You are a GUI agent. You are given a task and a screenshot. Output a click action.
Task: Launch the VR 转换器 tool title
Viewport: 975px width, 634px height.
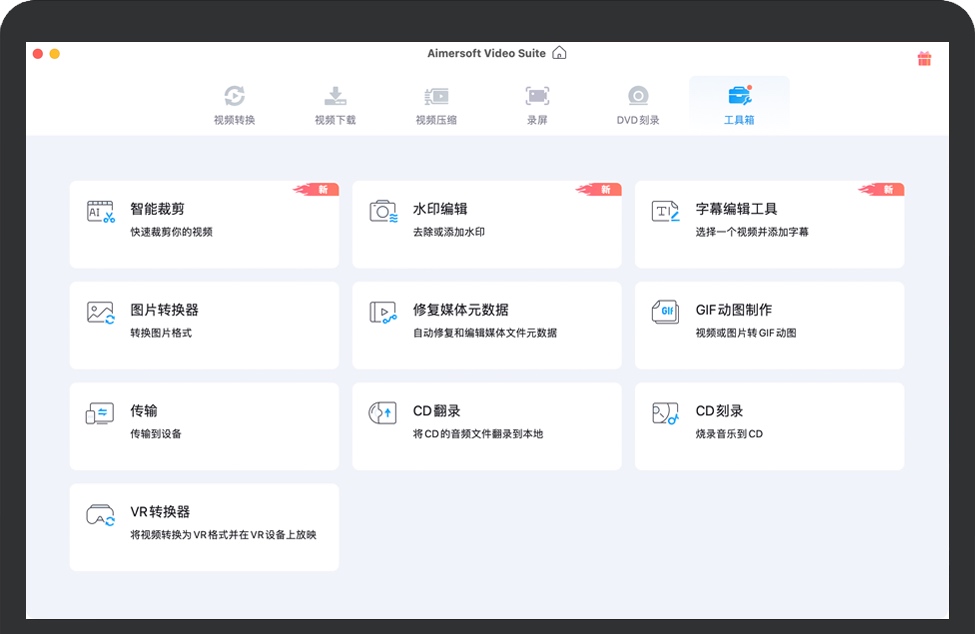[x=160, y=512]
